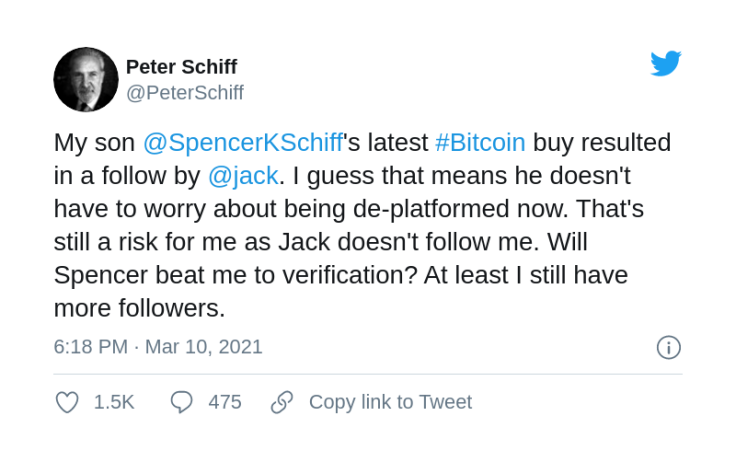
Task: Click the phrase 'de-platformed' in the tweet
Action: tap(431, 209)
